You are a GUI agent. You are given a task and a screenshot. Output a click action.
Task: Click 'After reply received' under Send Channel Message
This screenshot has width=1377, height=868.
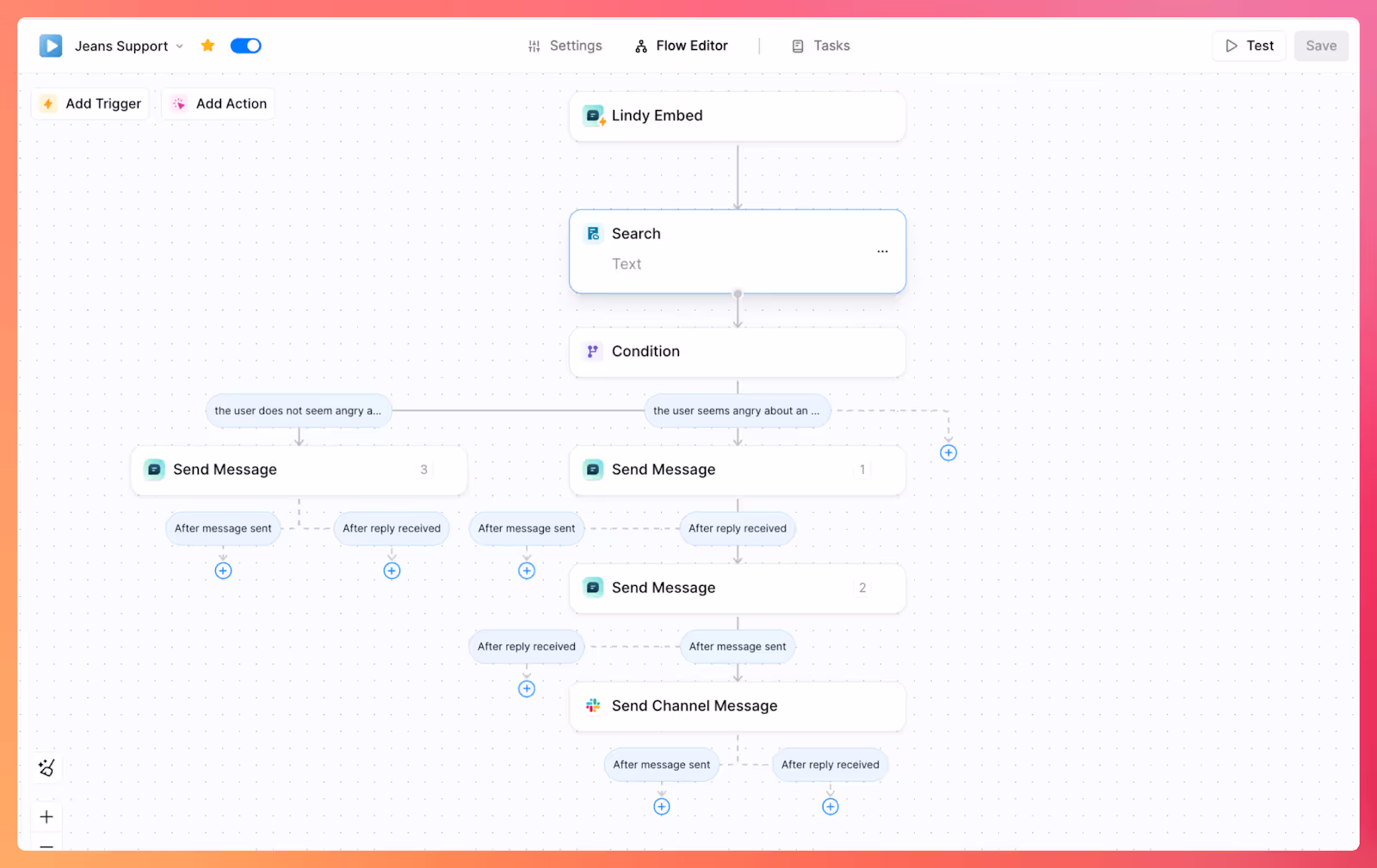point(831,764)
